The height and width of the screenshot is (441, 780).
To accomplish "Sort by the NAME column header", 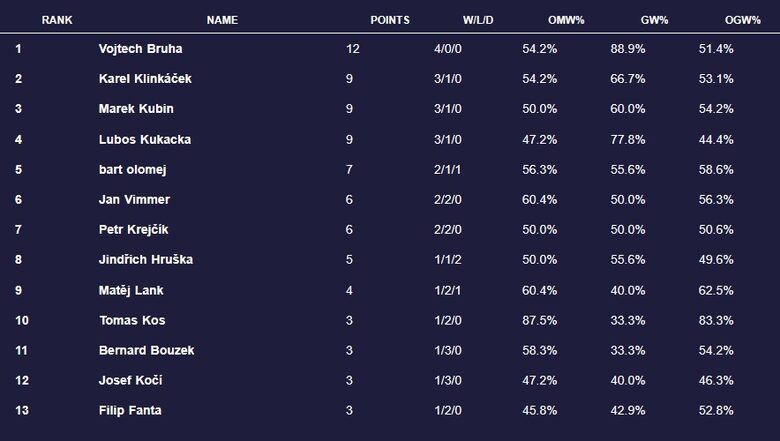I will point(222,20).
